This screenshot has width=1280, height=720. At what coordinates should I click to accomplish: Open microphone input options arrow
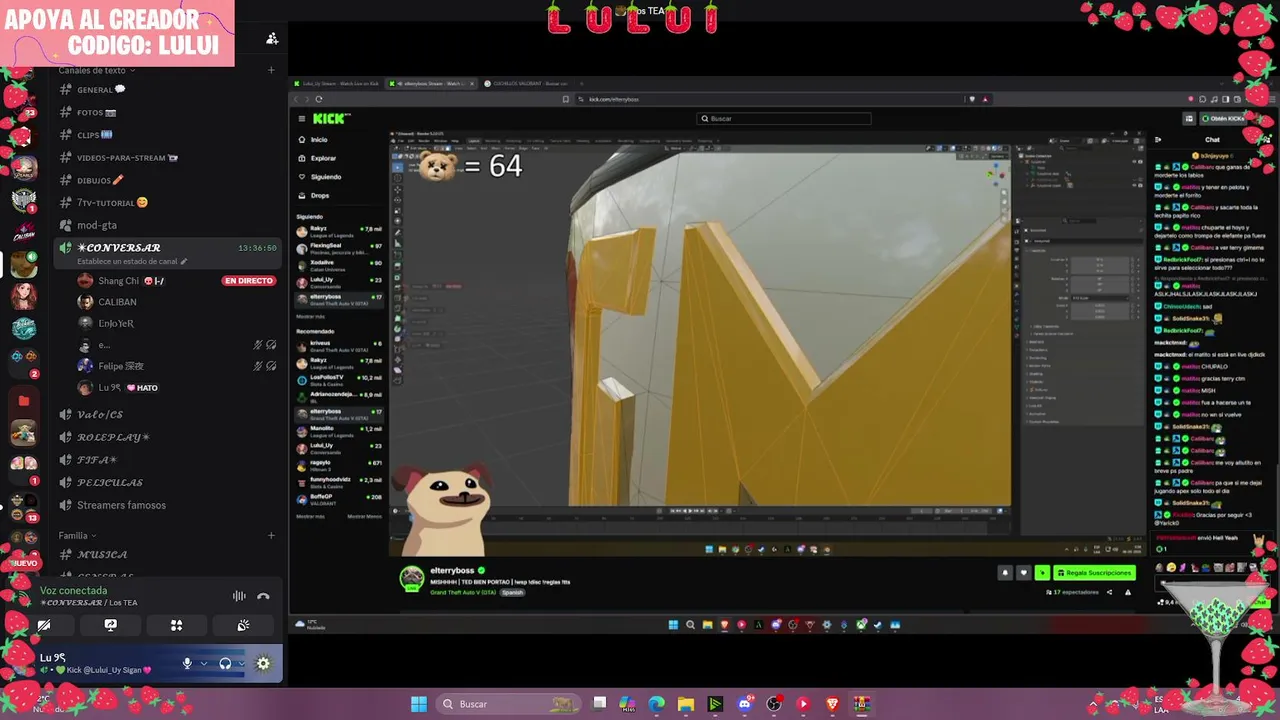point(203,663)
